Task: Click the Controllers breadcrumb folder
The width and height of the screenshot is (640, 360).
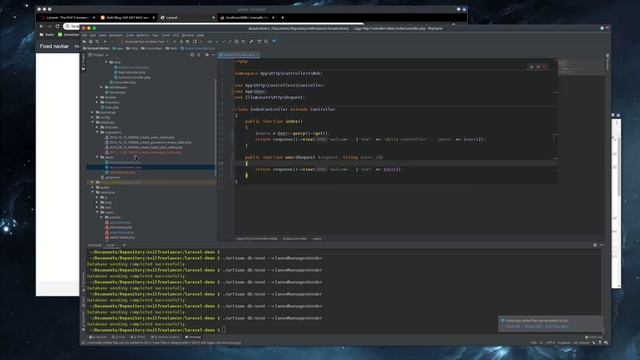Action: [x=151, y=48]
